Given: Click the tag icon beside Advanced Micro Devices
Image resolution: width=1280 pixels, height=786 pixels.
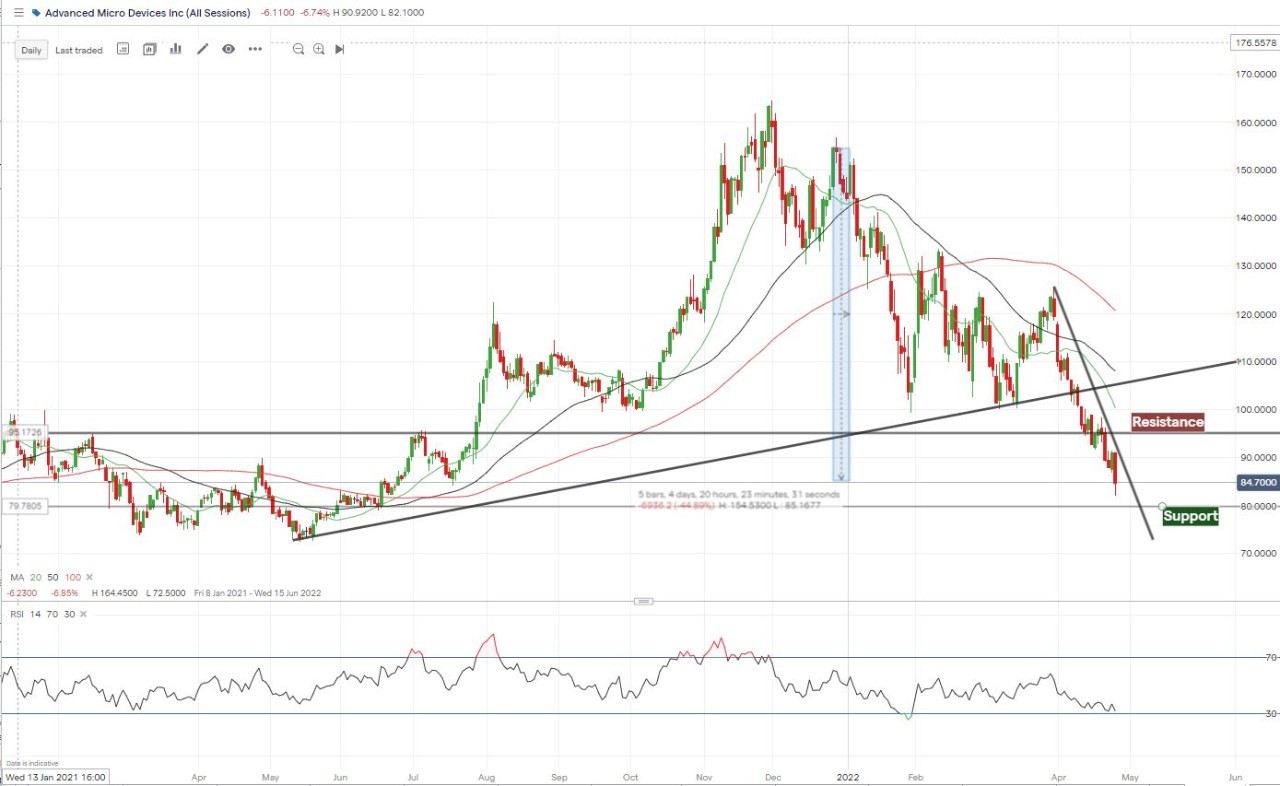Looking at the screenshot, I should (37, 13).
